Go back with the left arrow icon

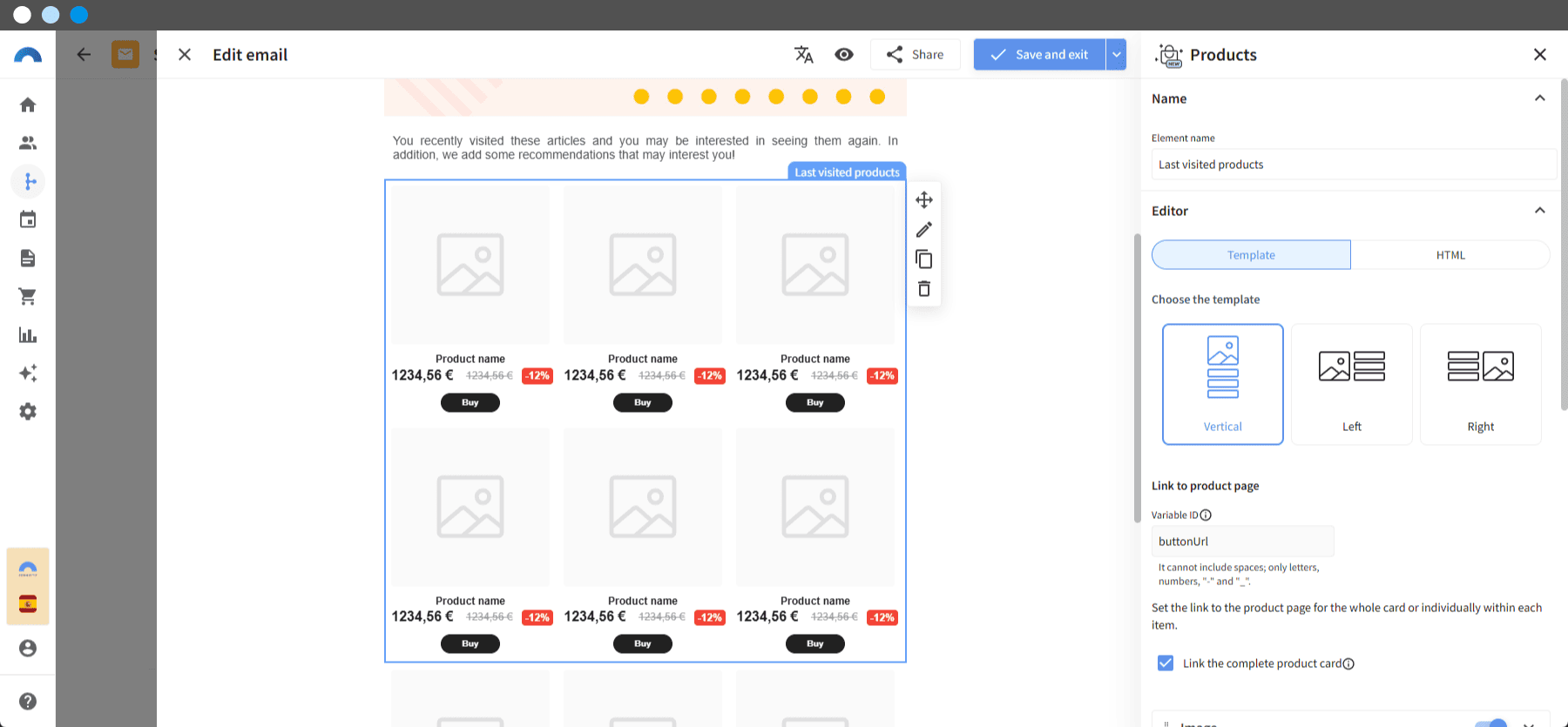[84, 55]
